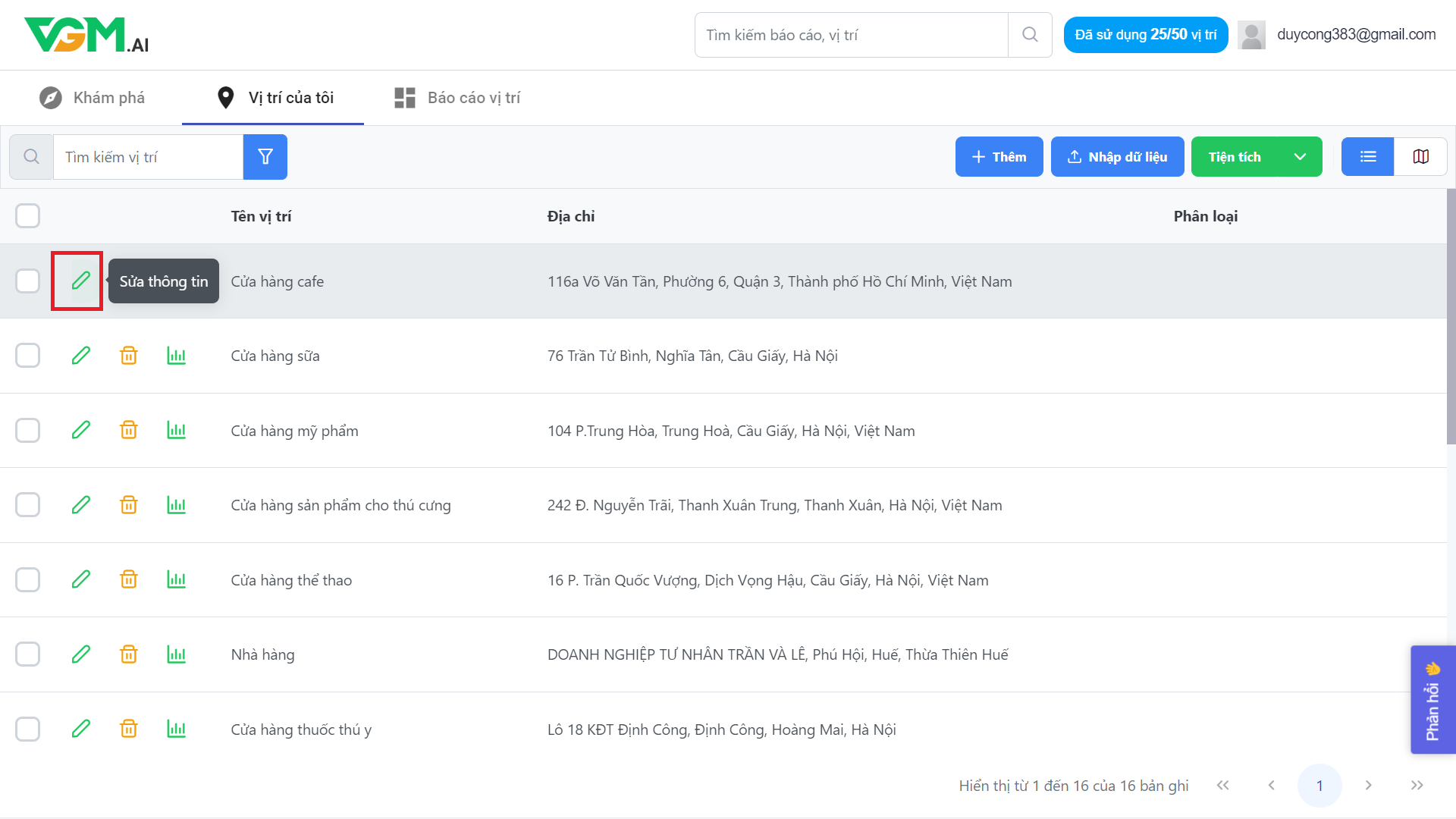Tick the select-all header checkbox
Image resolution: width=1456 pixels, height=819 pixels.
pos(28,216)
